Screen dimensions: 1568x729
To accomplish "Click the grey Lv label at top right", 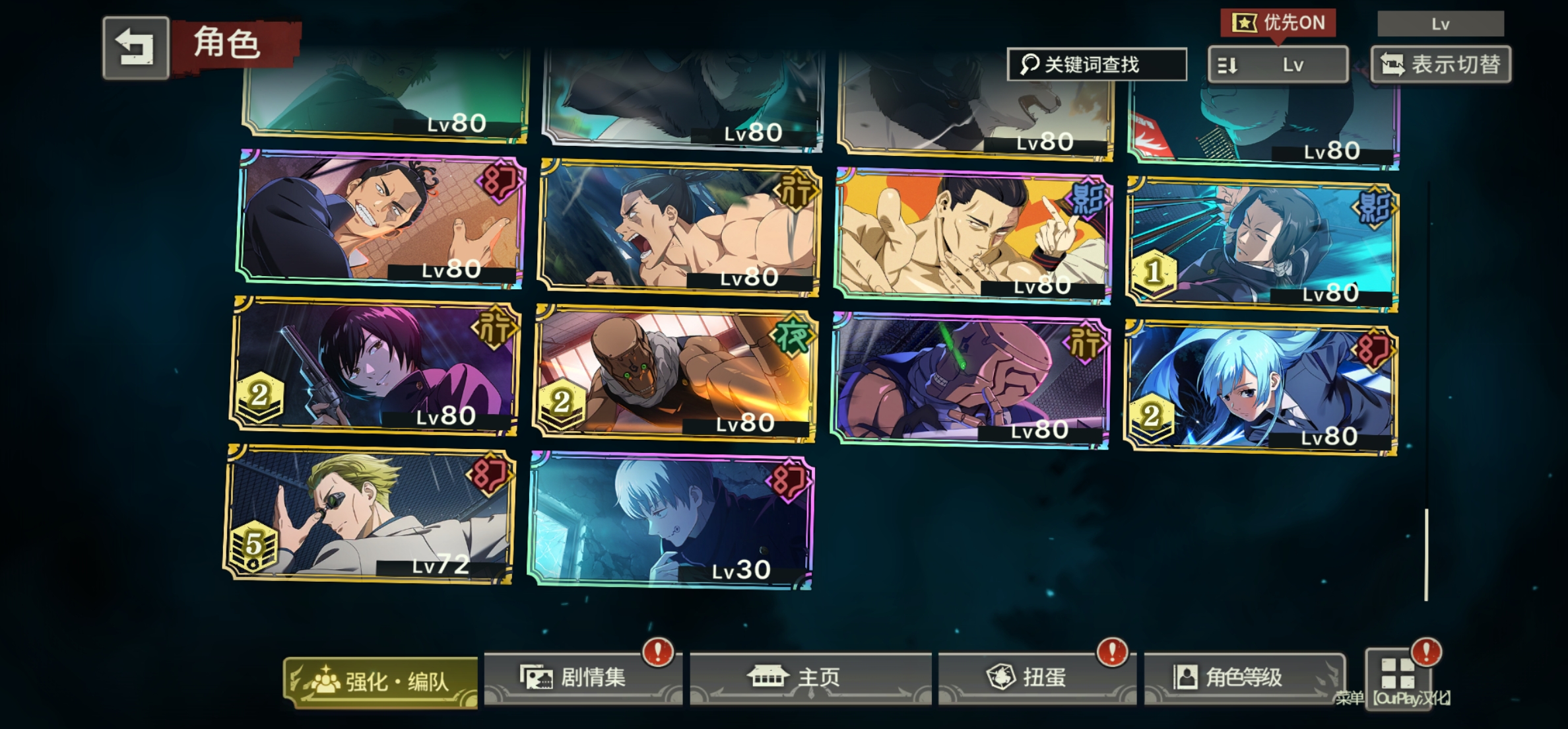I will pos(1441,24).
